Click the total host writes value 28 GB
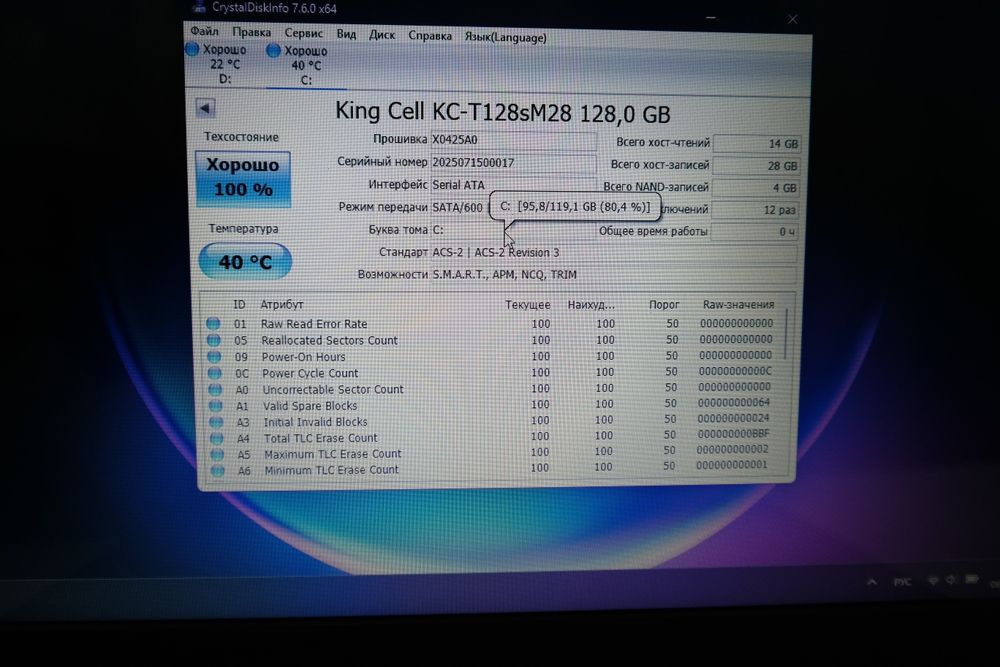Screen dimensions: 1000x667 pos(756,166)
